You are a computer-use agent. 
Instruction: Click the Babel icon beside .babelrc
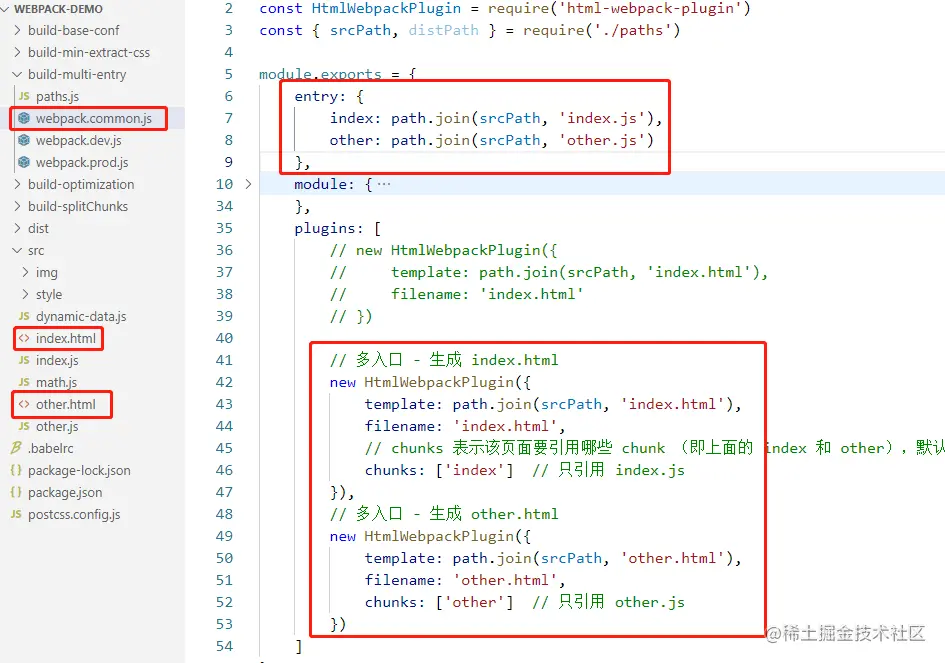click(16, 448)
